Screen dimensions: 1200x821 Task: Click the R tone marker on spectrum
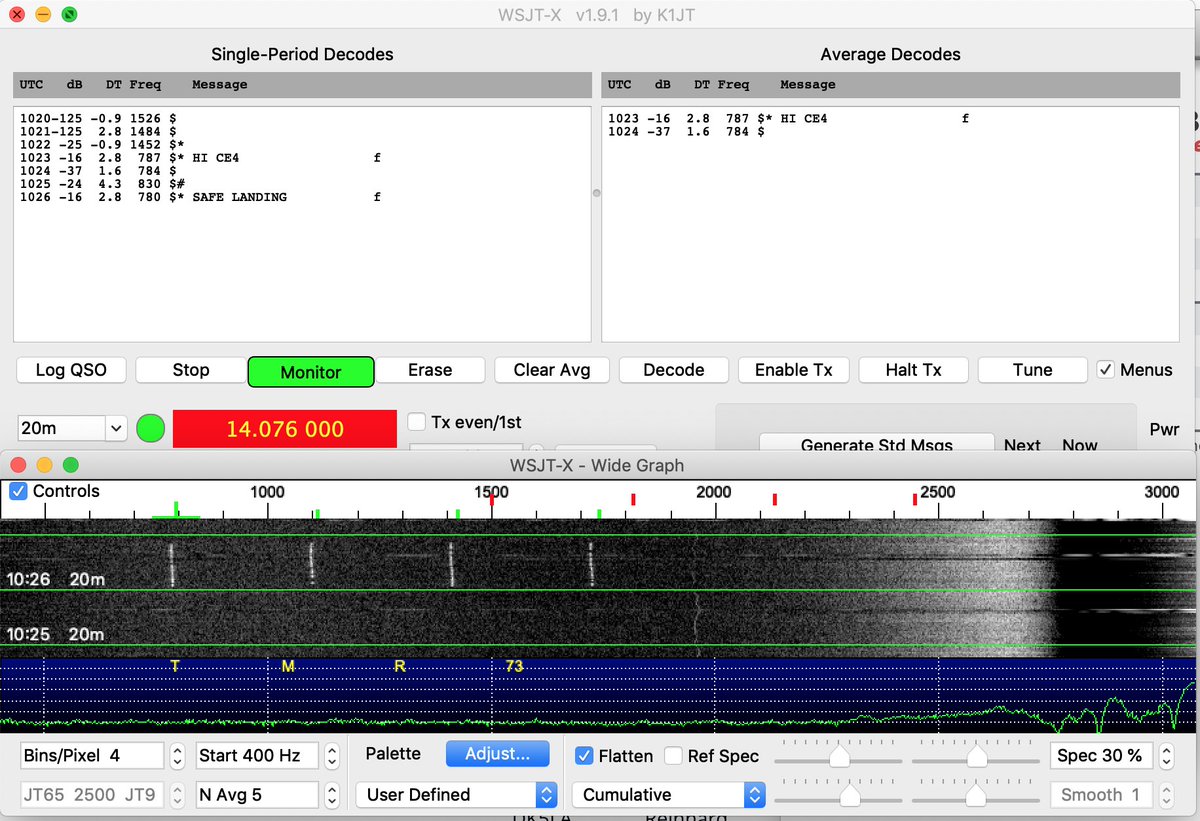tap(399, 666)
